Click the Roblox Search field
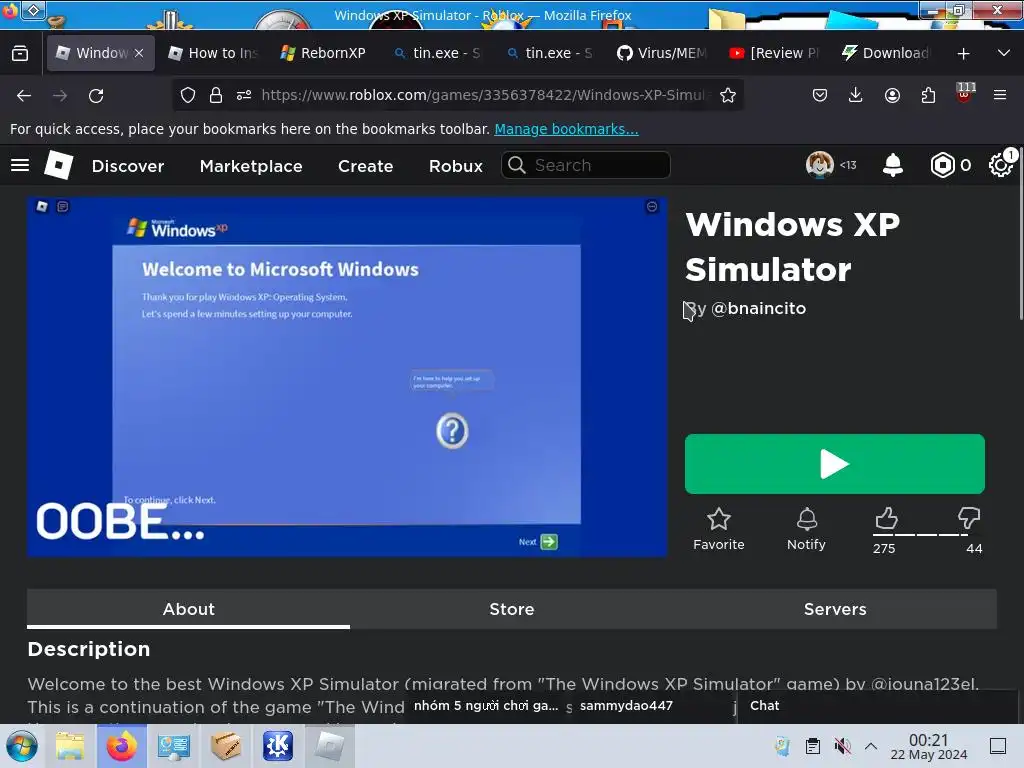Screen dimensions: 1024x768 [586, 165]
